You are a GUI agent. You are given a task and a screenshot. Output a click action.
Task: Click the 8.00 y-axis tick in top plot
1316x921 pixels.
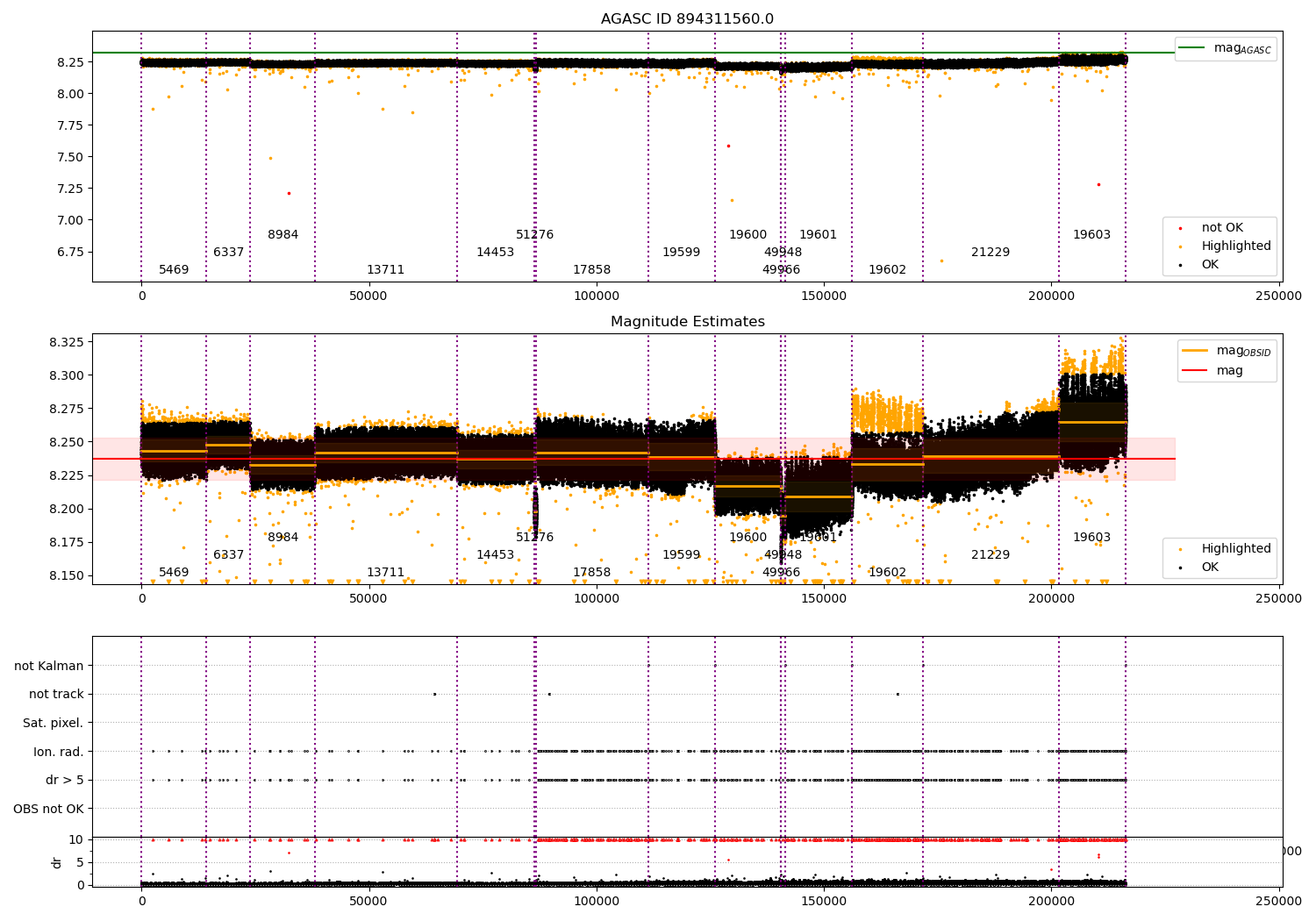tap(71, 94)
